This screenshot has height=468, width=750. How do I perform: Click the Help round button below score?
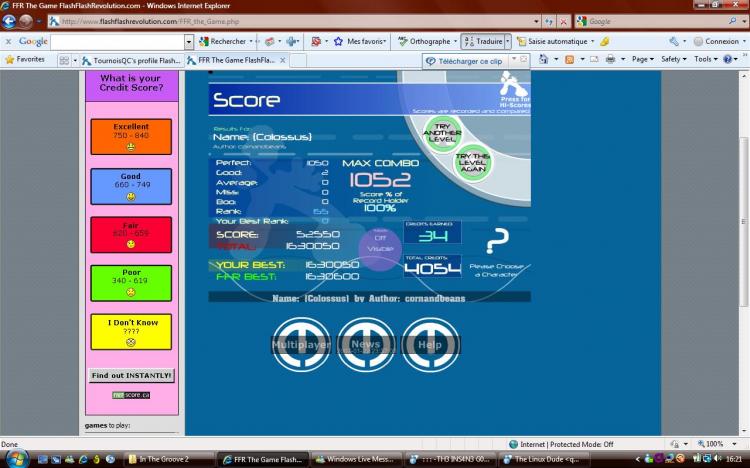click(x=430, y=345)
